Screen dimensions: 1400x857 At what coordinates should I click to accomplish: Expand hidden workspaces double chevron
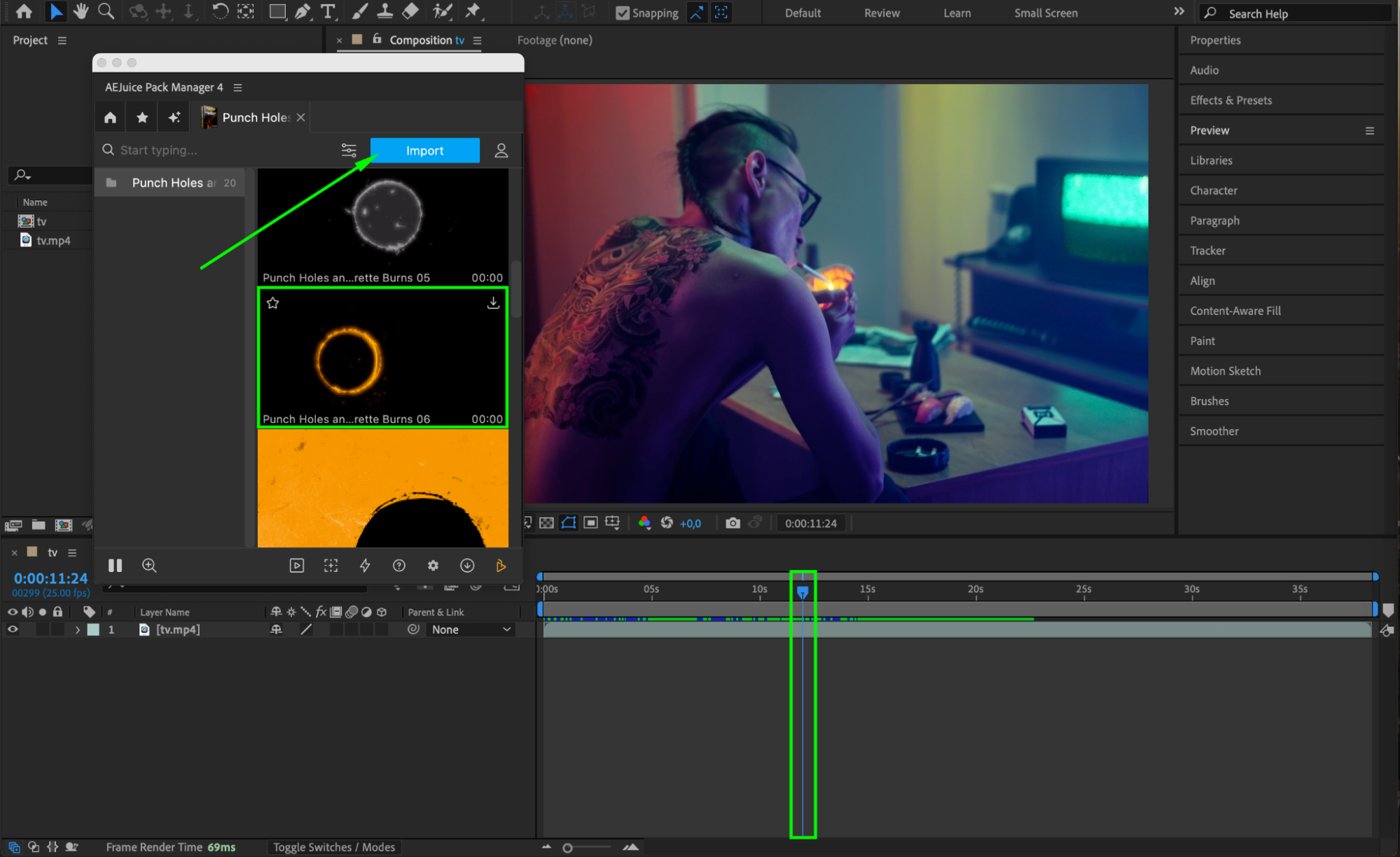click(1179, 12)
